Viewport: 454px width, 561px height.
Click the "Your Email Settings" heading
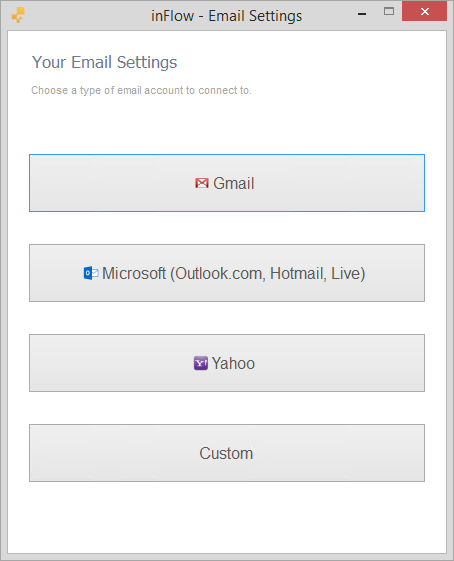coord(104,63)
